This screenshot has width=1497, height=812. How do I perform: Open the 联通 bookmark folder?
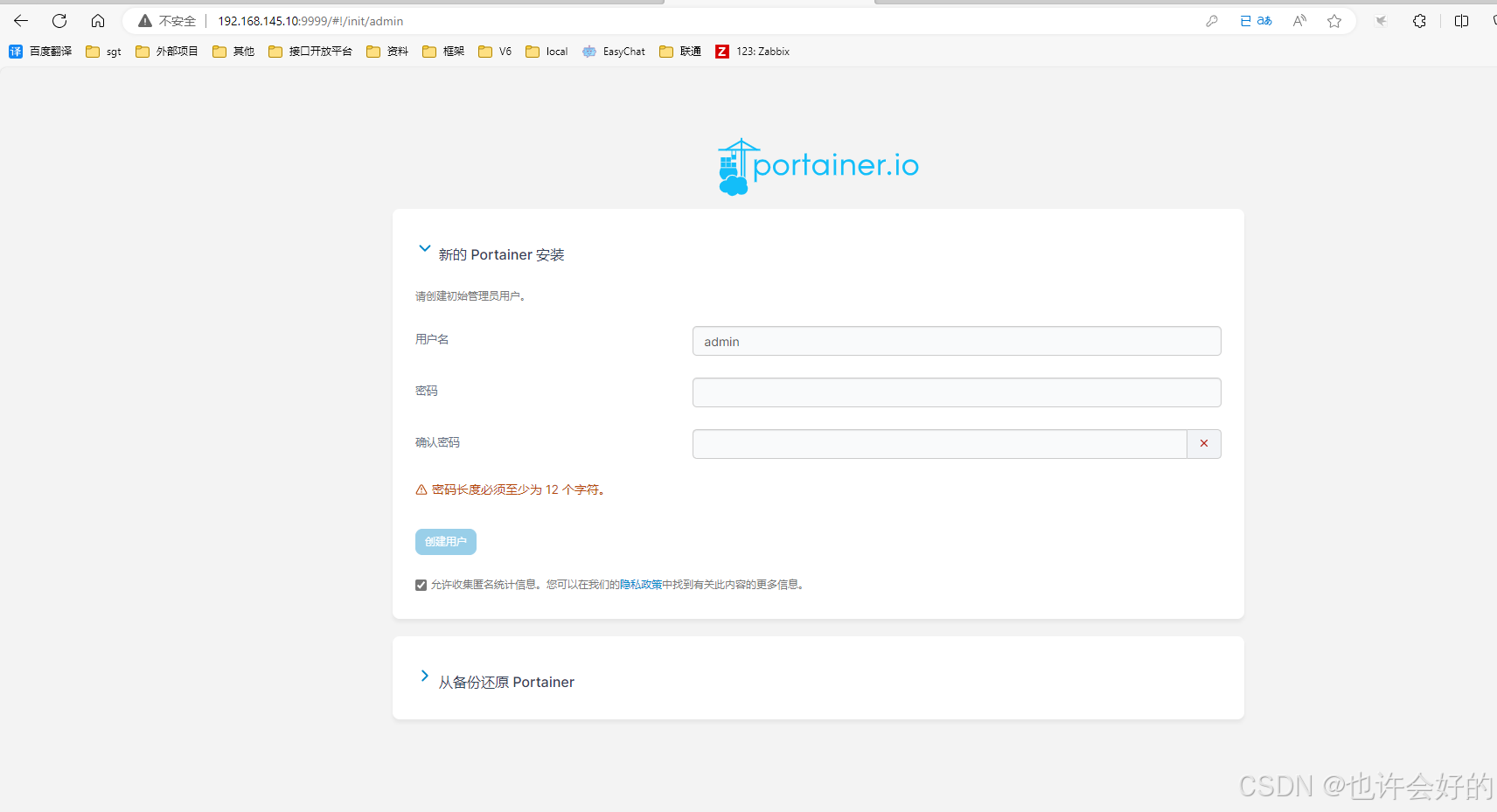pos(680,52)
